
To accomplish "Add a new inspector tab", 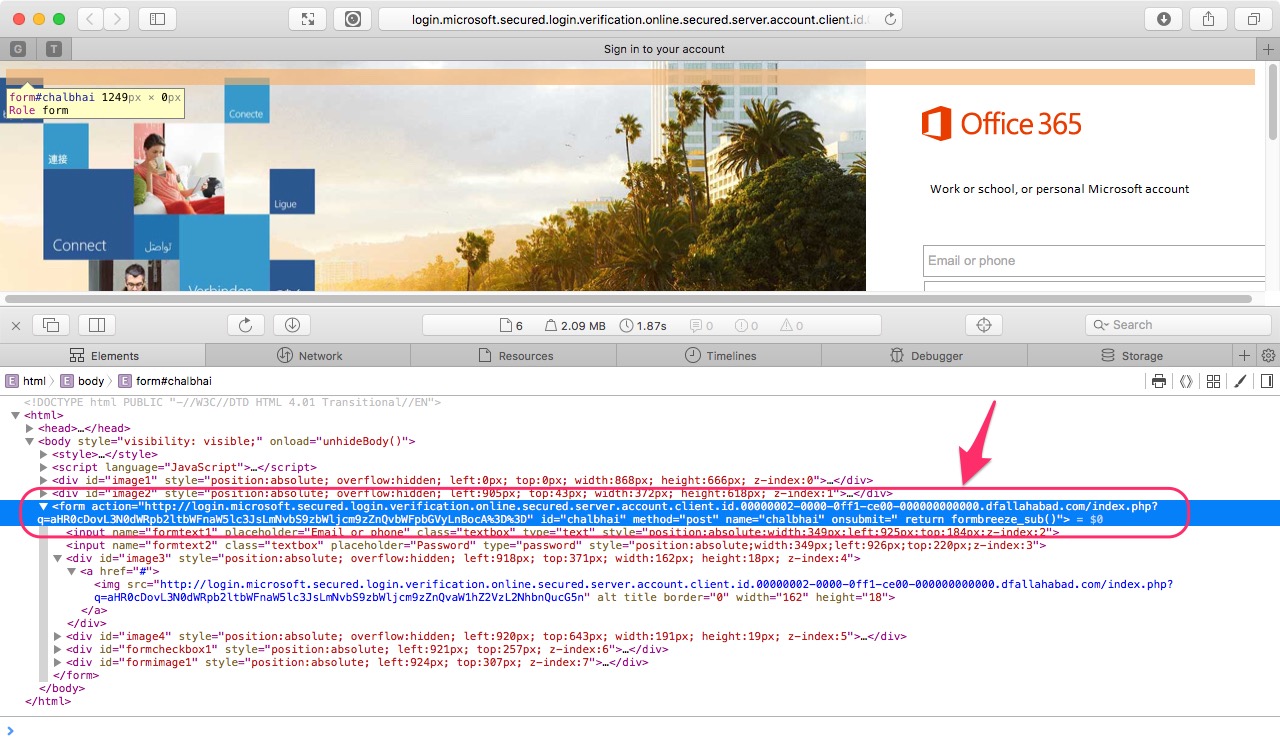I will 1245,355.
